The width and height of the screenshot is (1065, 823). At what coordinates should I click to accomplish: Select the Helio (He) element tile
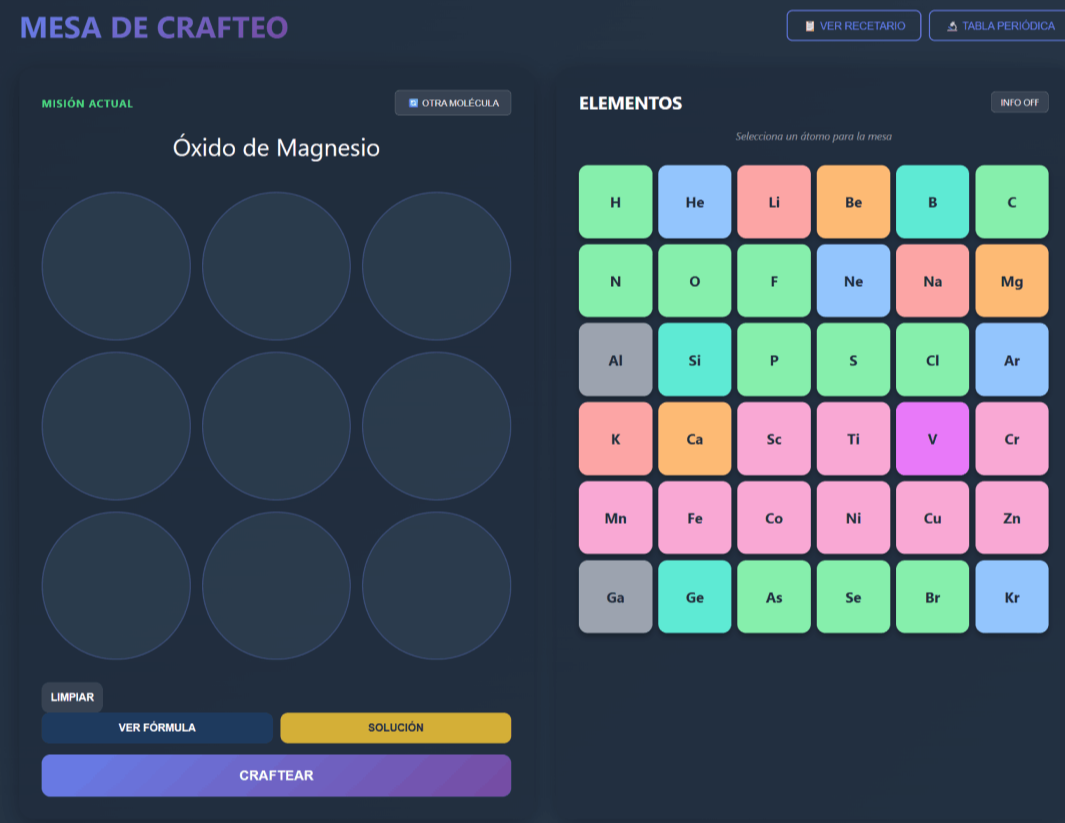tap(694, 202)
